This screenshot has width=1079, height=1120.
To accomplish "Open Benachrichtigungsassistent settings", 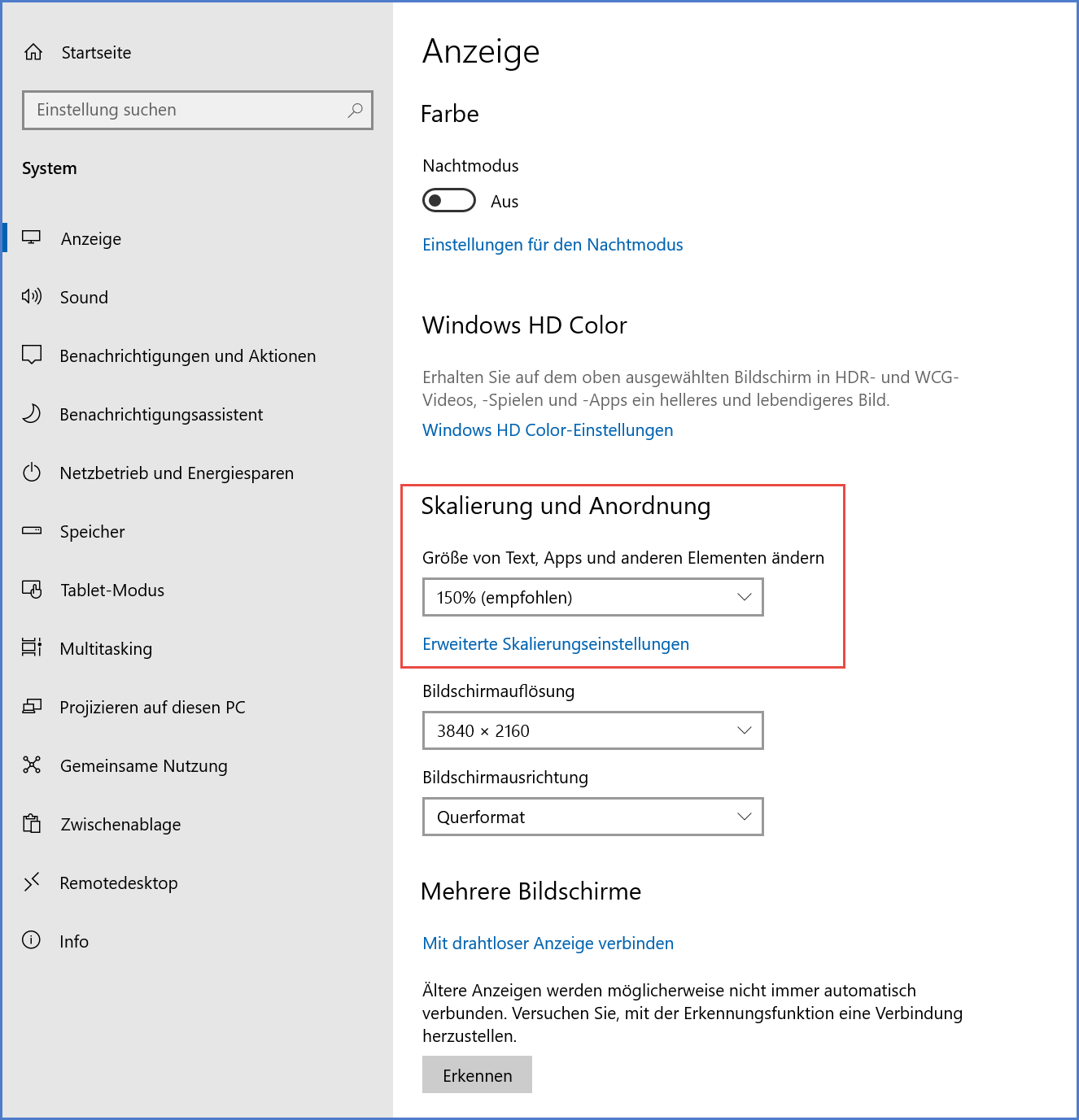I will 161,415.
